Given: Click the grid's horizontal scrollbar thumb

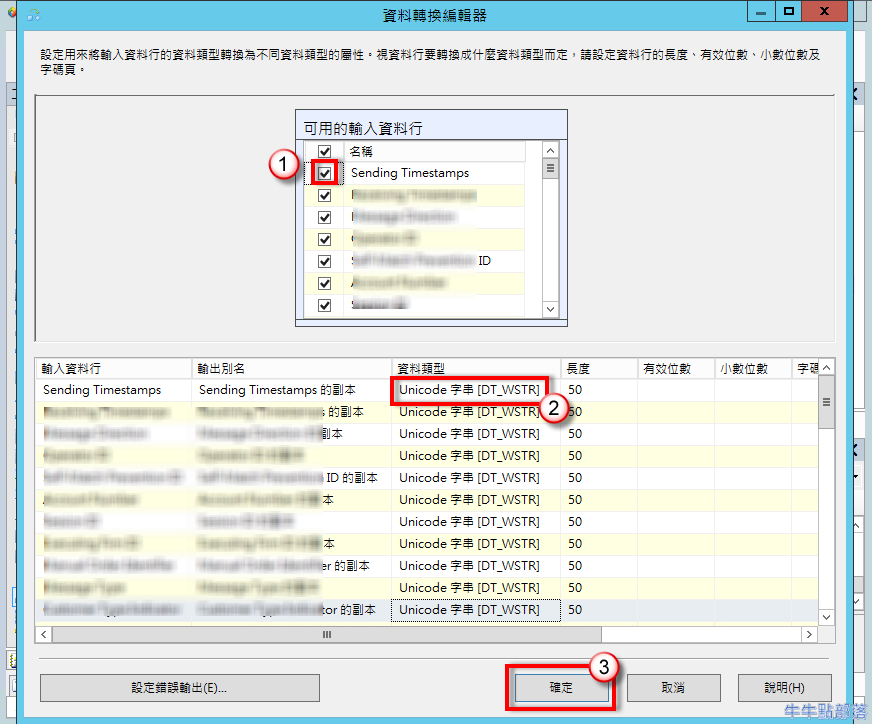Looking at the screenshot, I should pos(326,635).
